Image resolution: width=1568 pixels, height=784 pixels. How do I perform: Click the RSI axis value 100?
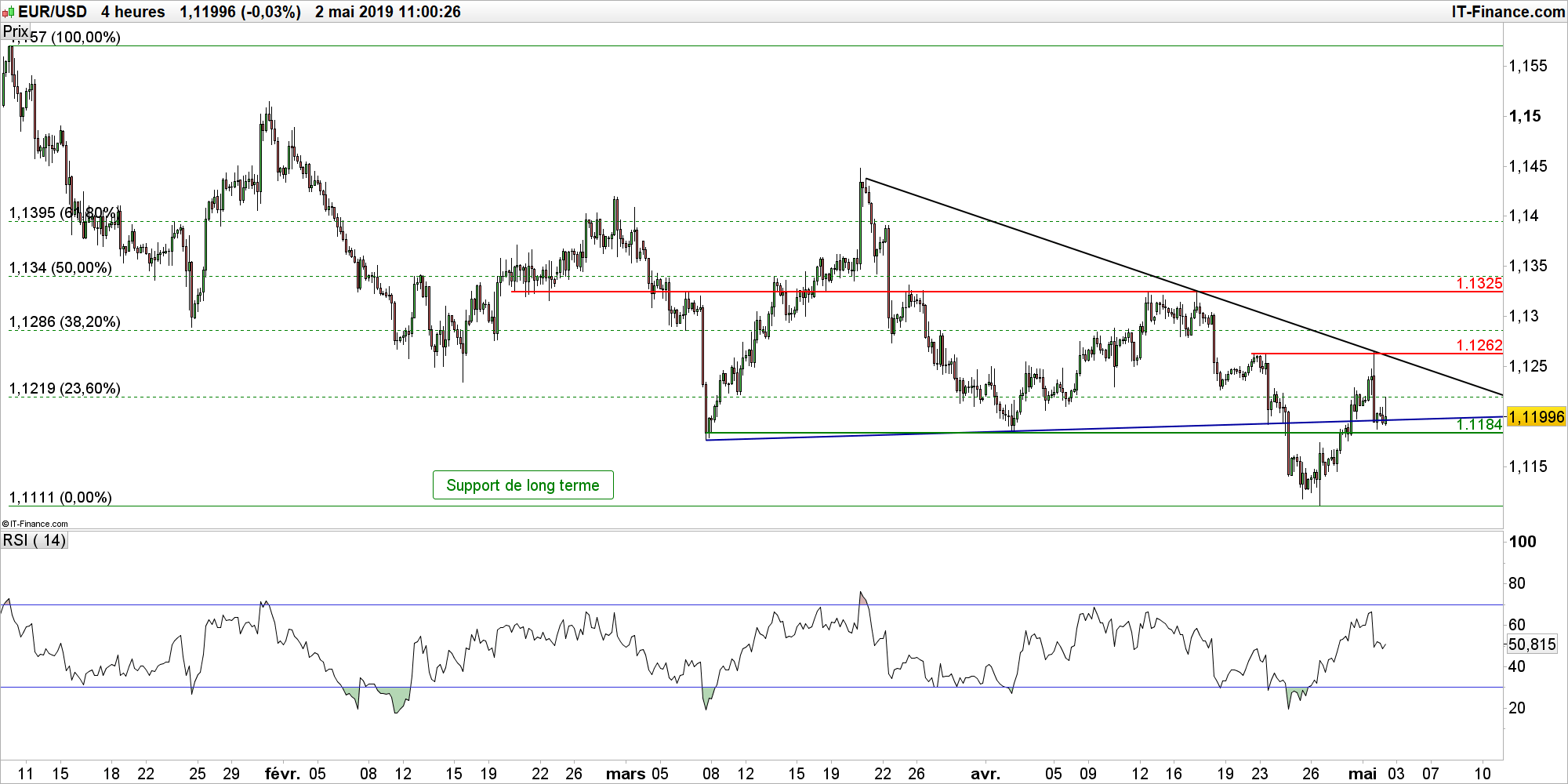tap(1523, 542)
